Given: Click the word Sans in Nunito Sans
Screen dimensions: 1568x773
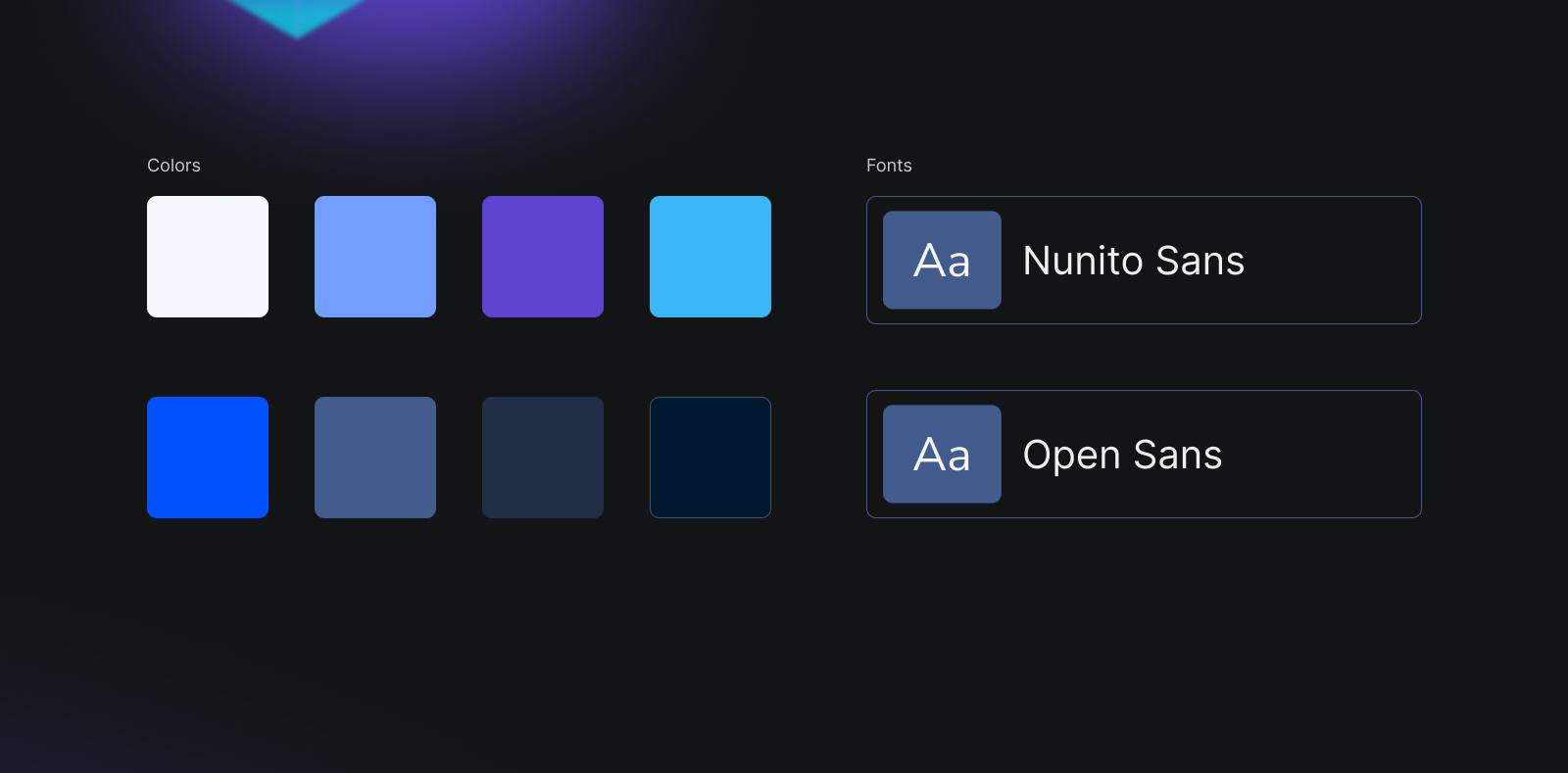Looking at the screenshot, I should (1200, 261).
